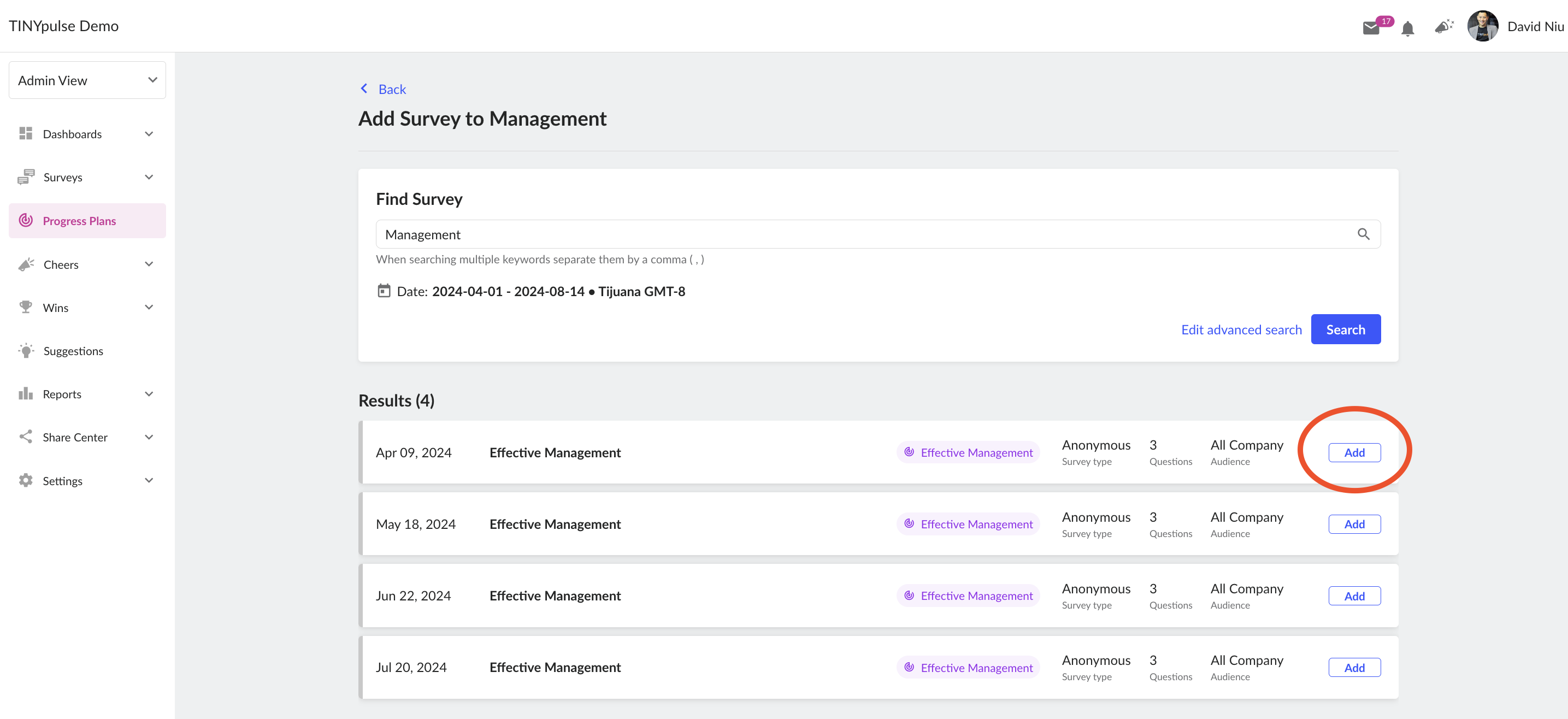This screenshot has height=719, width=1568.
Task: Click All Company audience in Jun 22 row
Action: coord(1246,589)
